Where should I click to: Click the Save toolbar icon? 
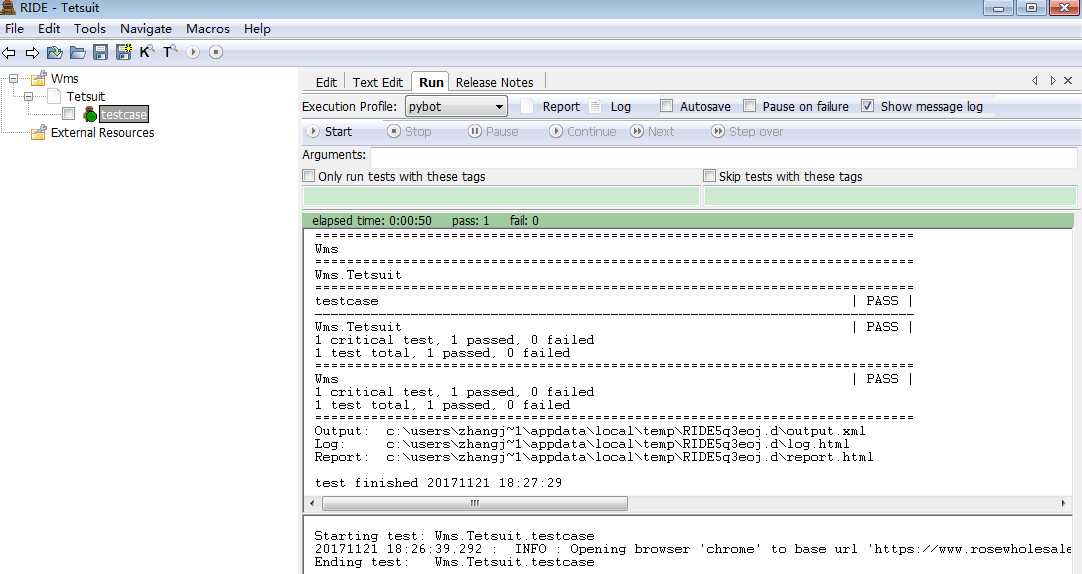click(101, 52)
